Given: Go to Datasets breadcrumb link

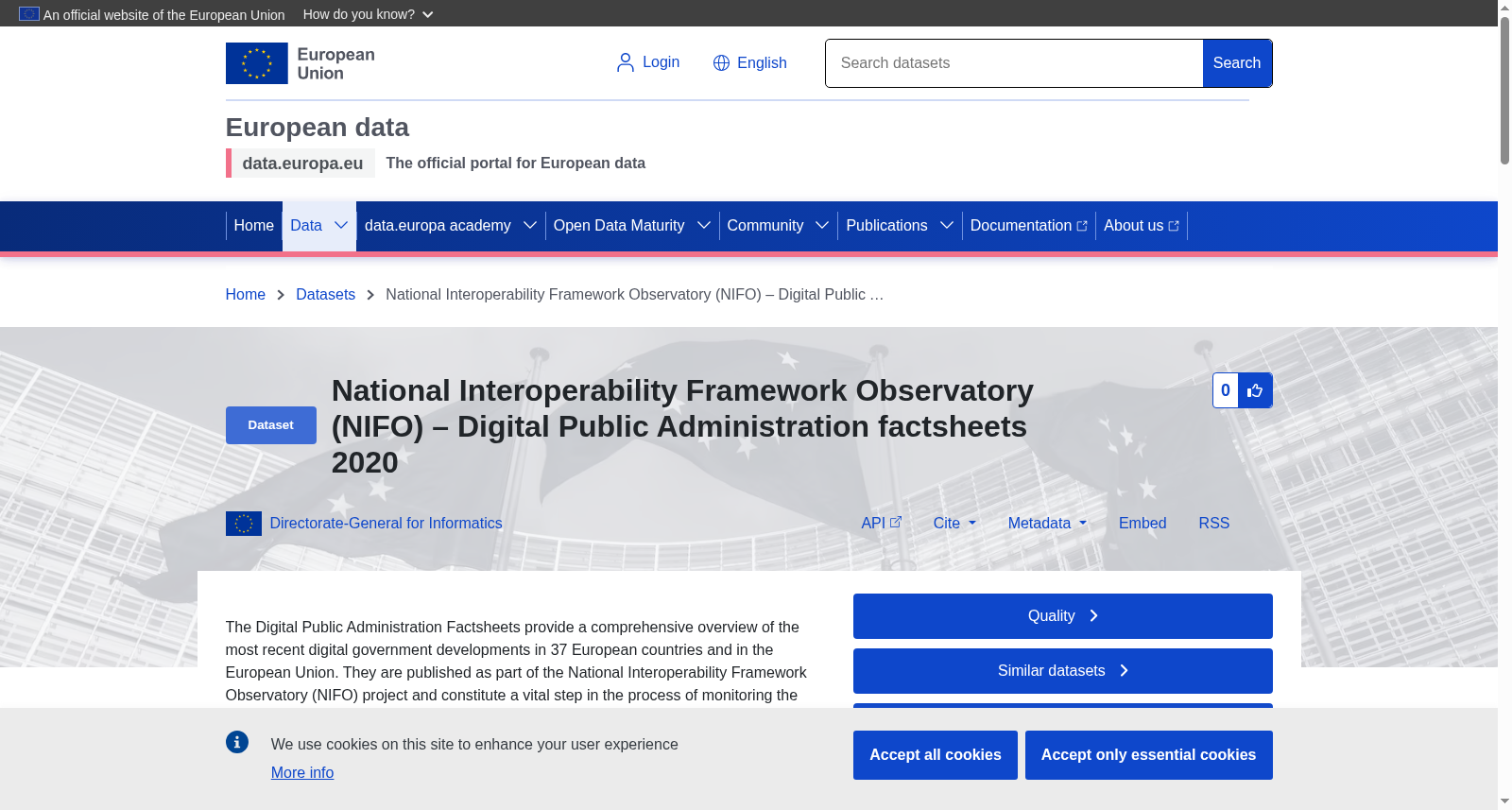Looking at the screenshot, I should point(326,294).
